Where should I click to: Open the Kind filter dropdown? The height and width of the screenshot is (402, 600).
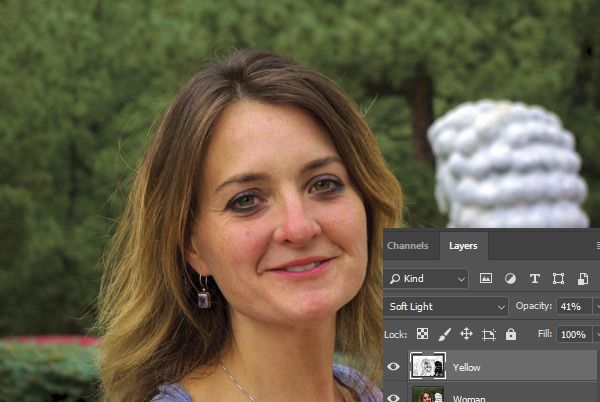click(427, 278)
